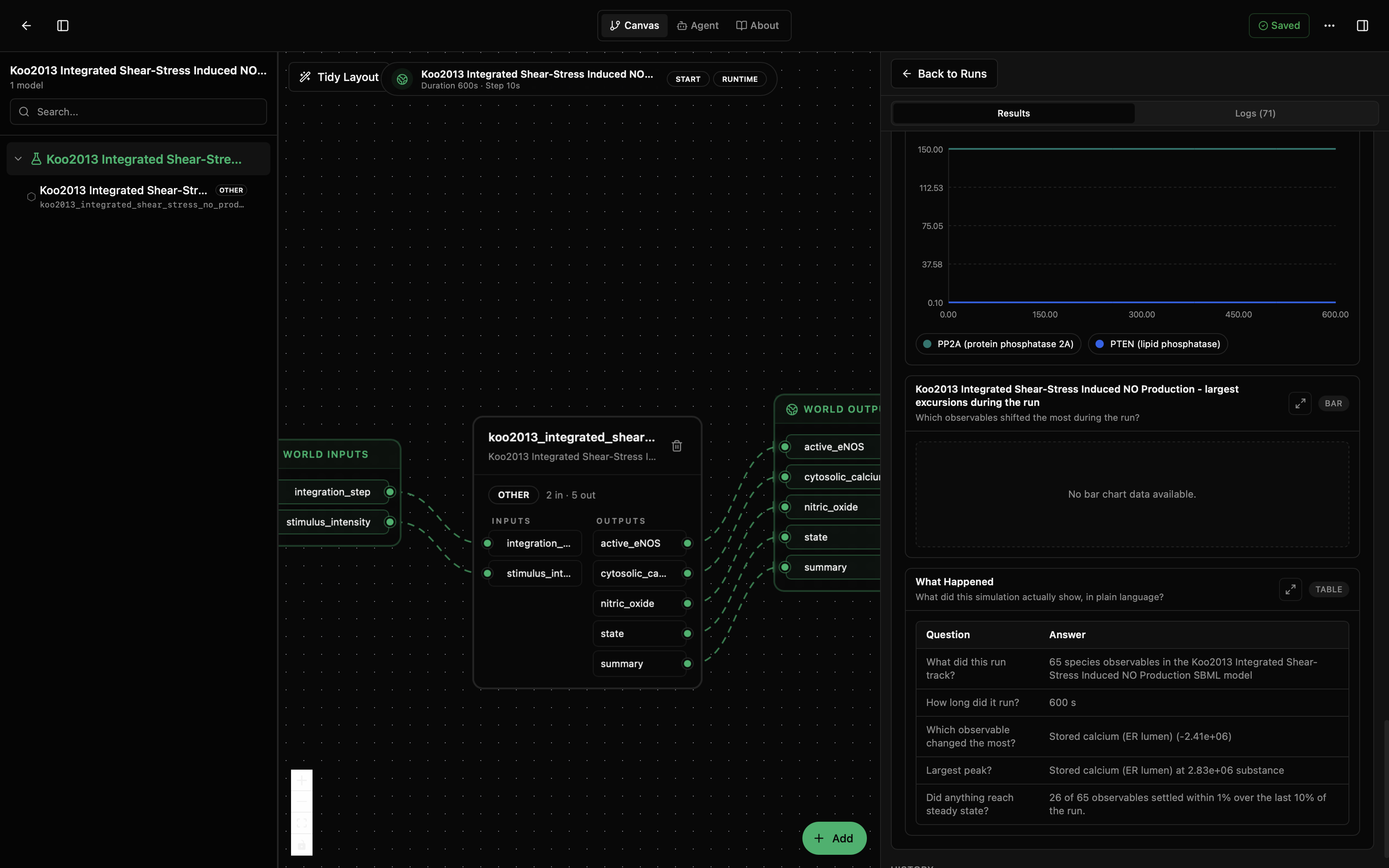Click the OTHER tag on the model node
1389x868 pixels.
click(x=513, y=495)
